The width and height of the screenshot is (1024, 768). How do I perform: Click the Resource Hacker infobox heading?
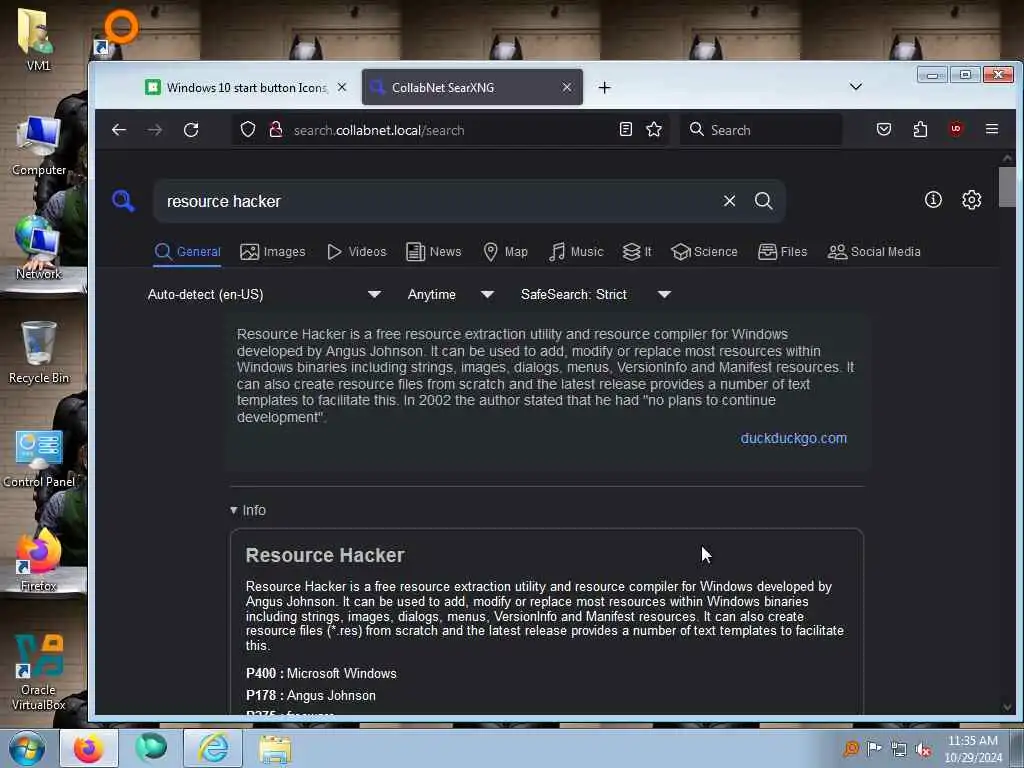[x=325, y=555]
